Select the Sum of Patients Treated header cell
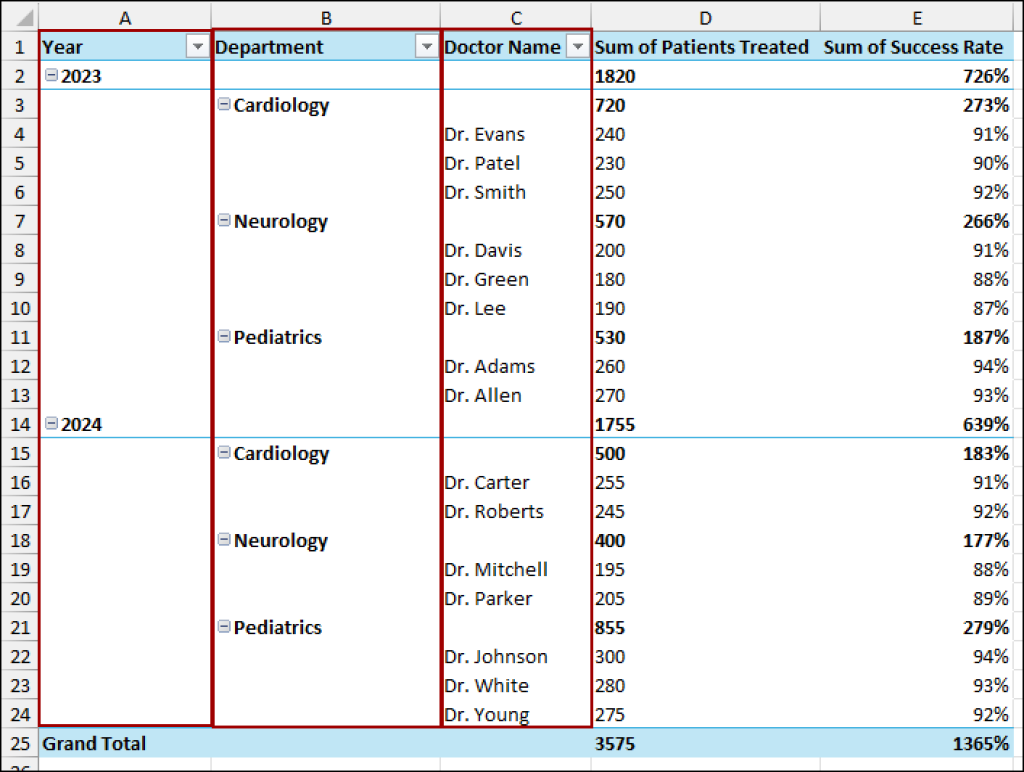 (701, 46)
